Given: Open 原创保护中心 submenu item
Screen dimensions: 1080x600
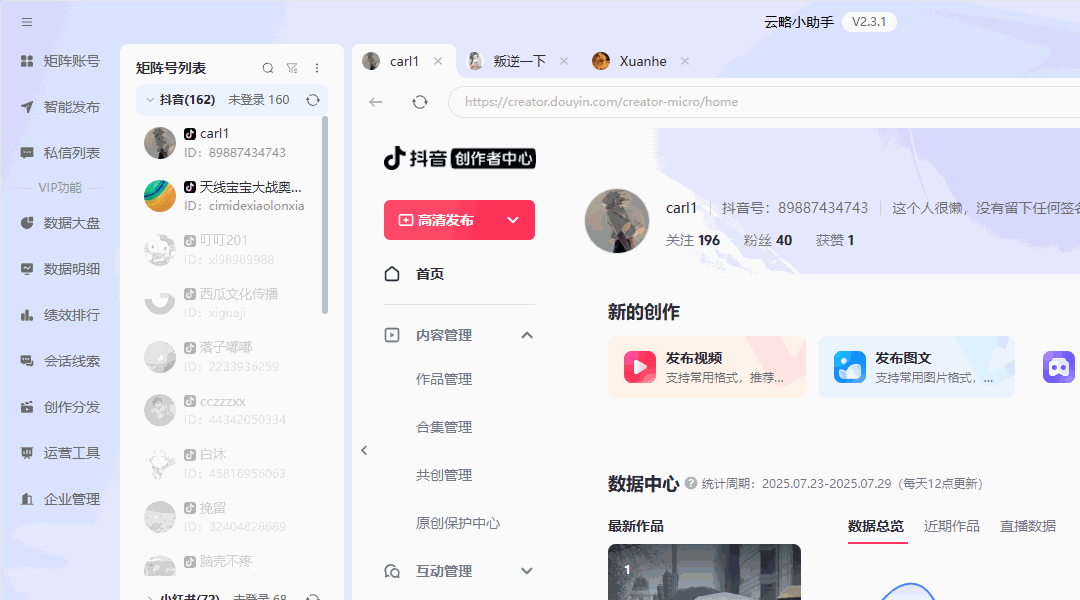Looking at the screenshot, I should tap(458, 523).
